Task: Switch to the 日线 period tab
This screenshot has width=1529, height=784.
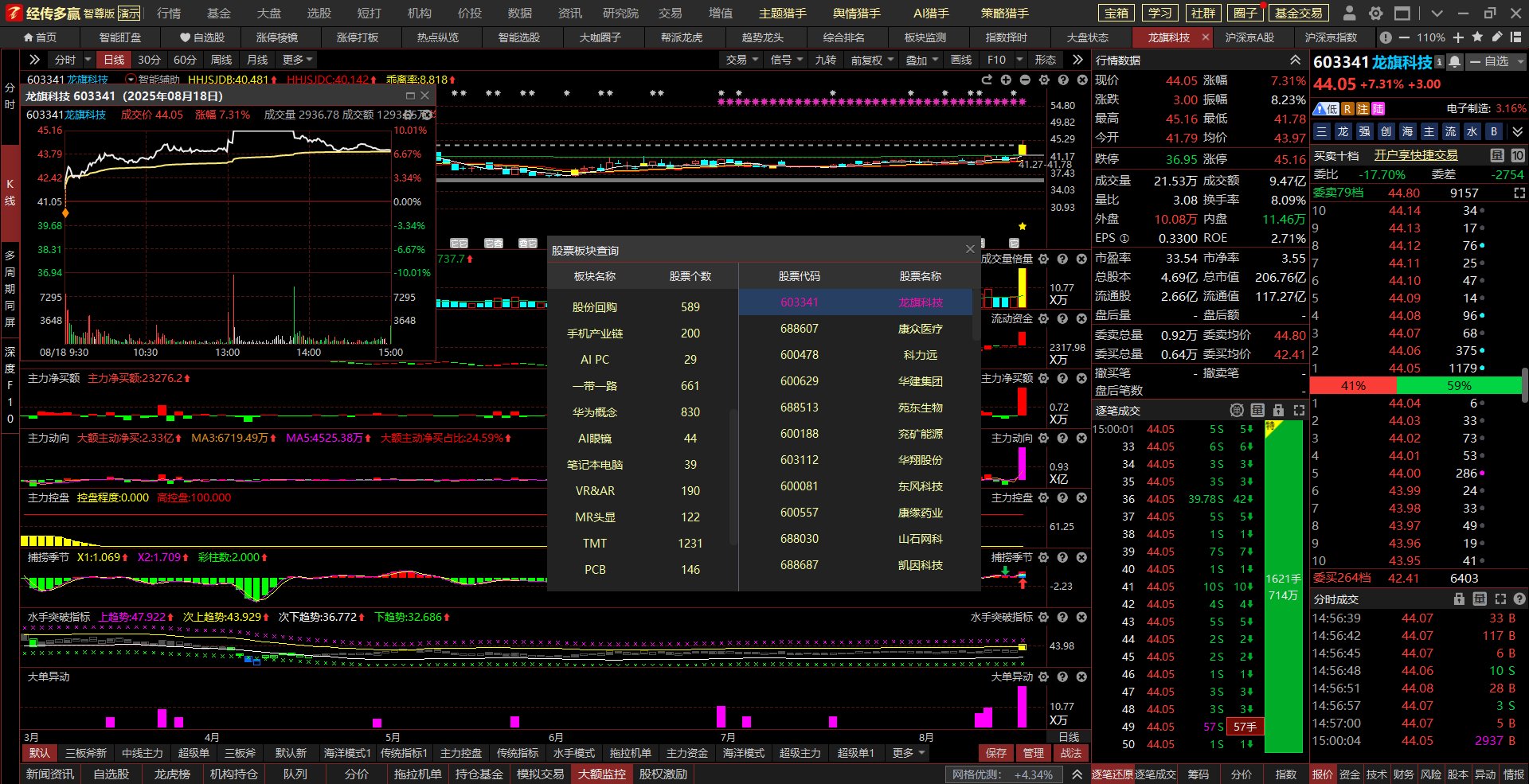Action: pyautogui.click(x=114, y=60)
